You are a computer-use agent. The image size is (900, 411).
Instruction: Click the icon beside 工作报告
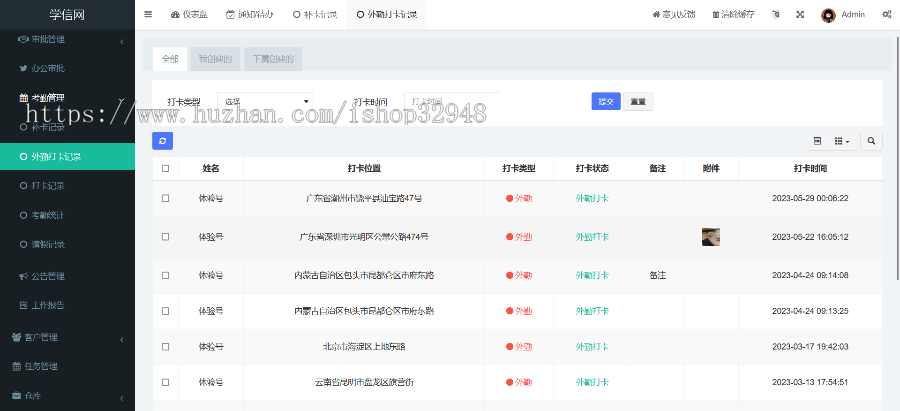click(x=24, y=305)
